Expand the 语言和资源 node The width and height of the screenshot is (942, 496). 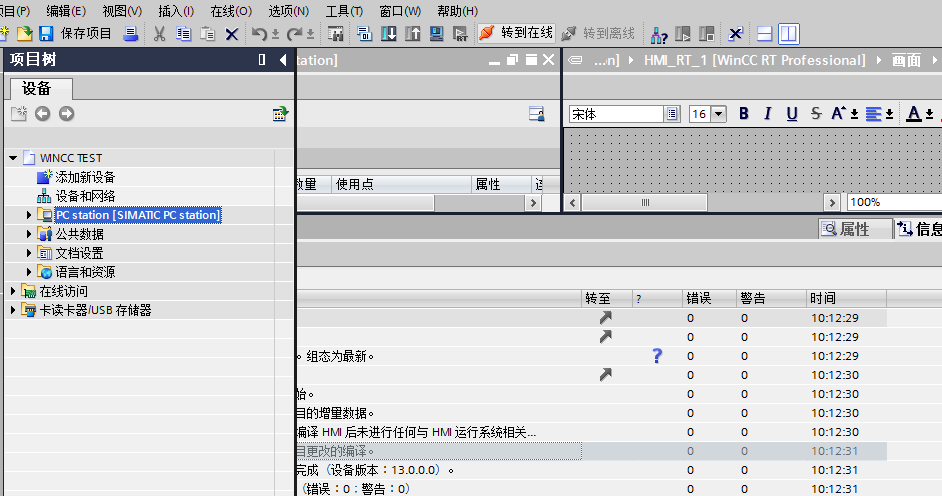coord(29,272)
